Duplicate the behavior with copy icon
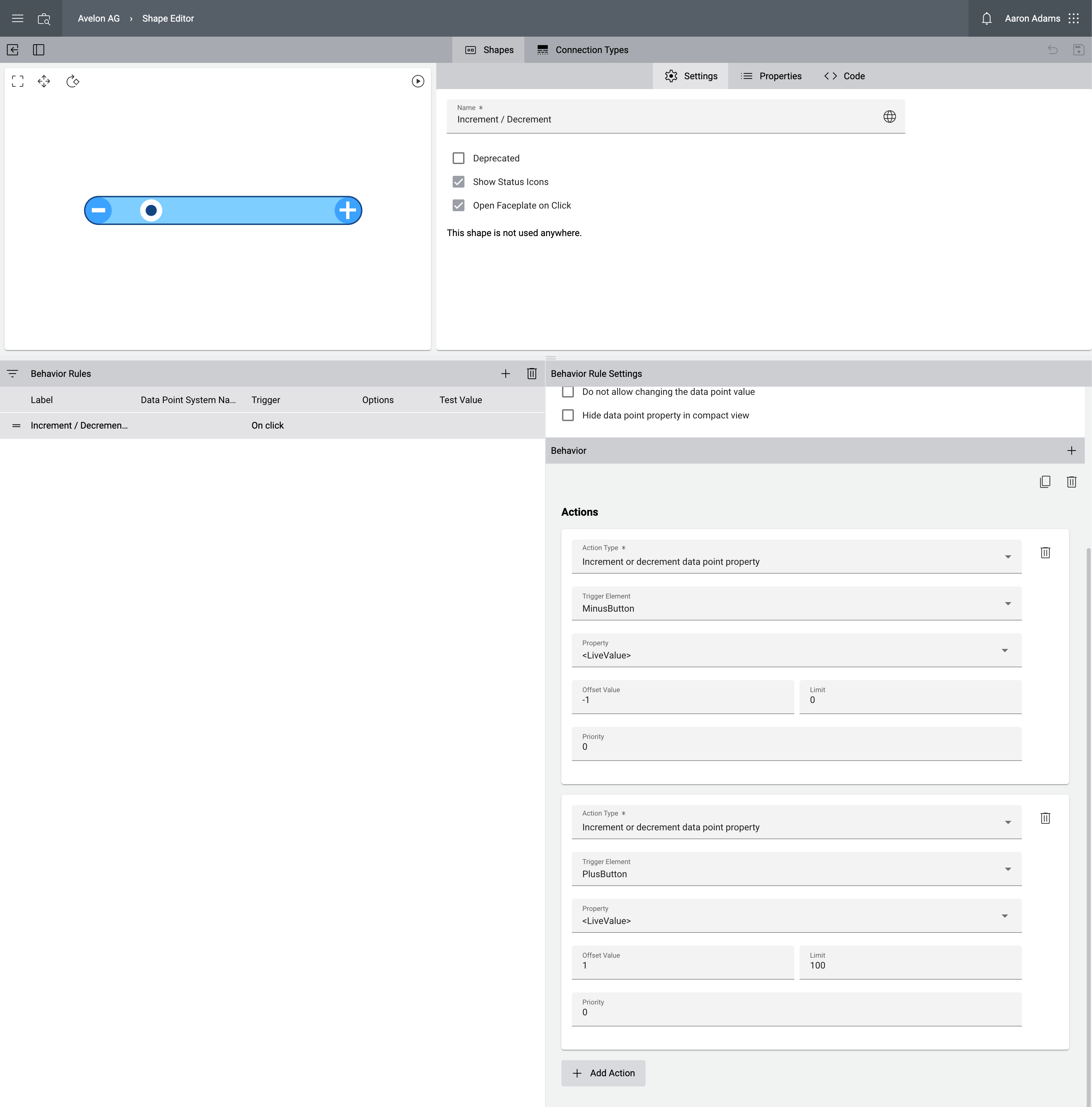Screen dimensions: 1092x1107 pos(1045,482)
